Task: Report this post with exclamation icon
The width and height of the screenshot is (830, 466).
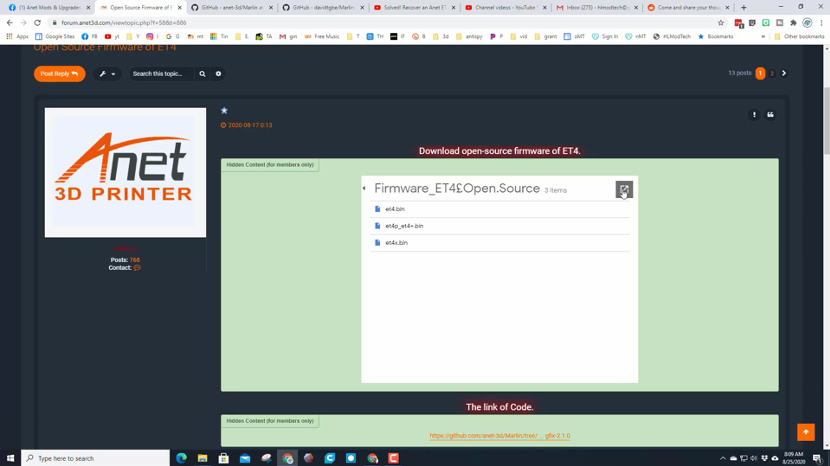Action: coord(754,114)
